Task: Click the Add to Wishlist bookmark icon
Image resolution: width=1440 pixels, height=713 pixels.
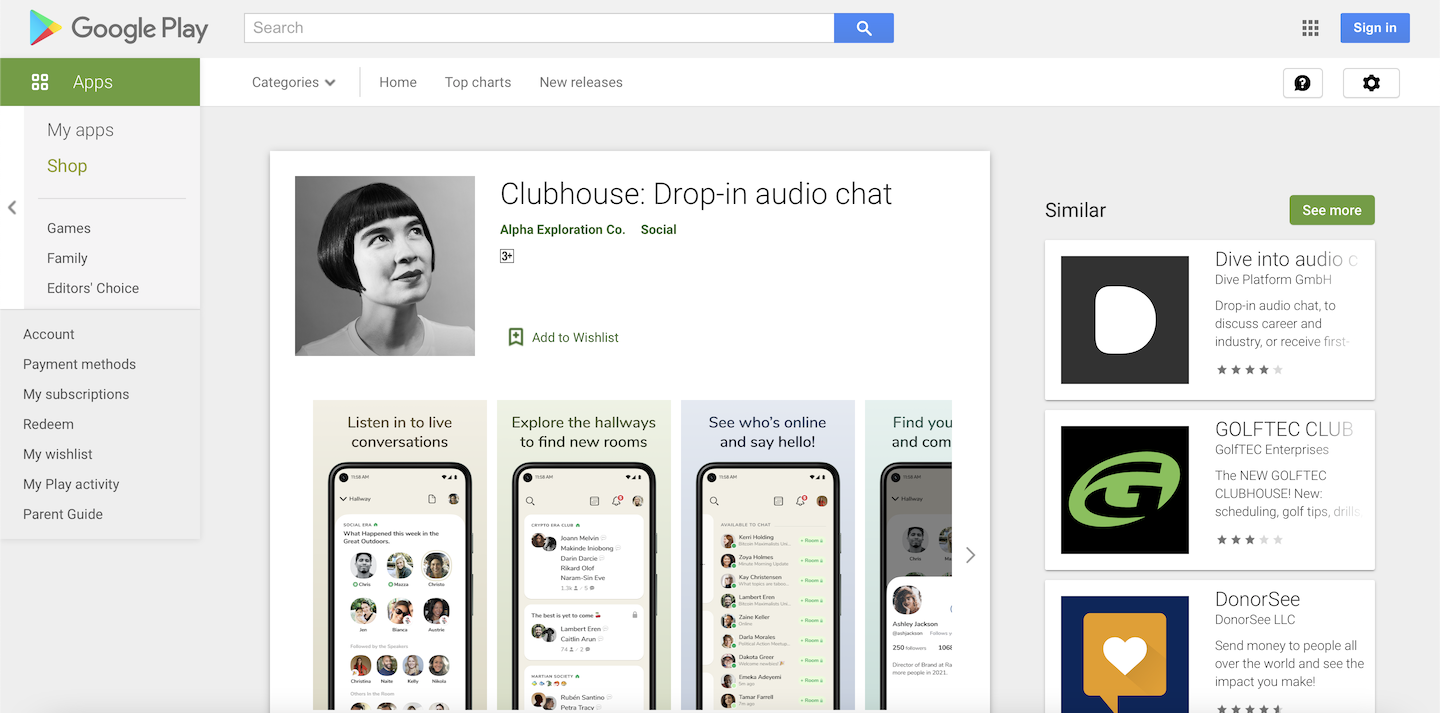Action: (x=516, y=337)
